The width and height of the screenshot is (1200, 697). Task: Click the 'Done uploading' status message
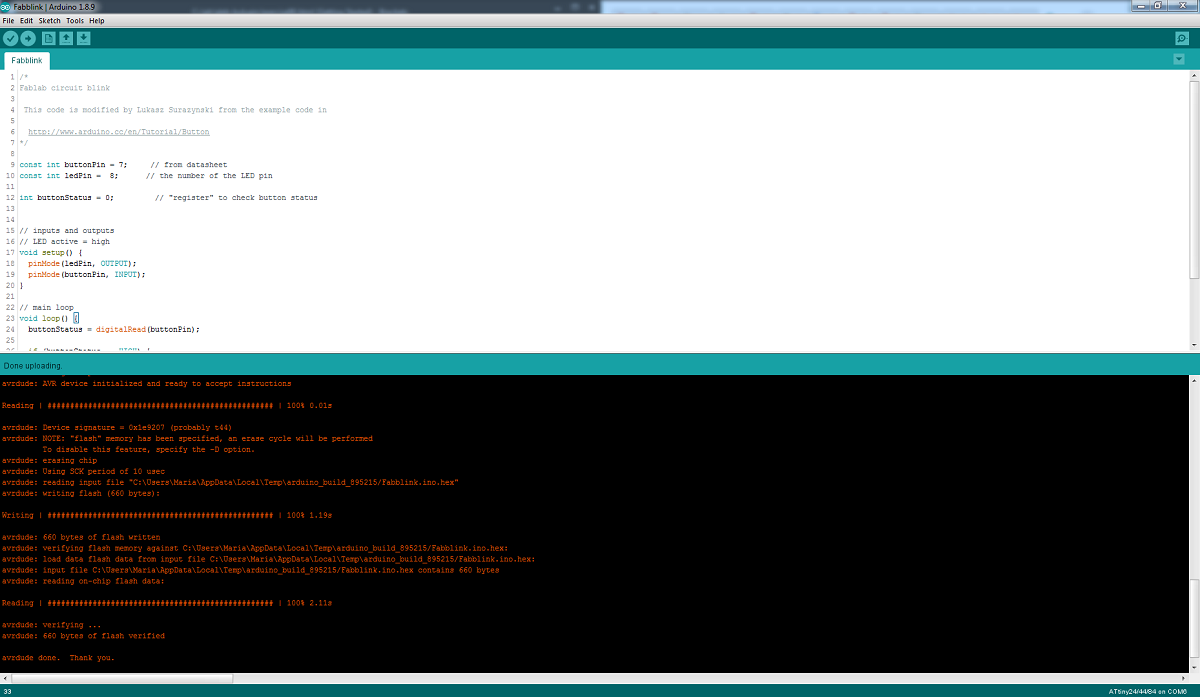click(31, 366)
